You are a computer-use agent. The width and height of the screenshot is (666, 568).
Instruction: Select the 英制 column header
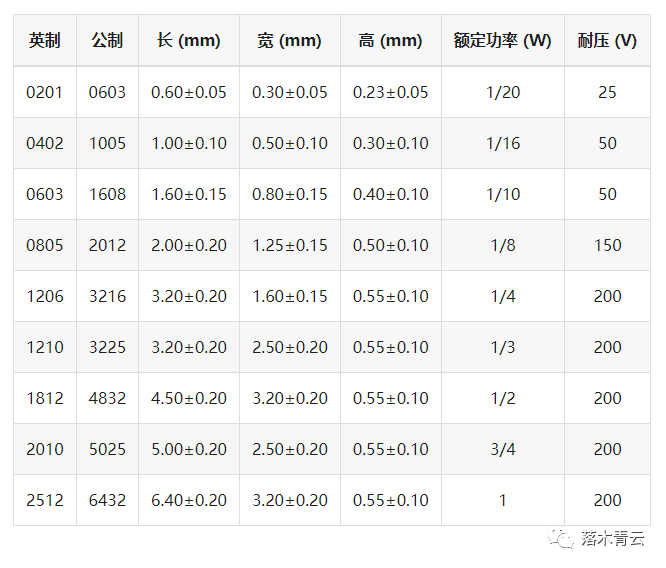(45, 41)
